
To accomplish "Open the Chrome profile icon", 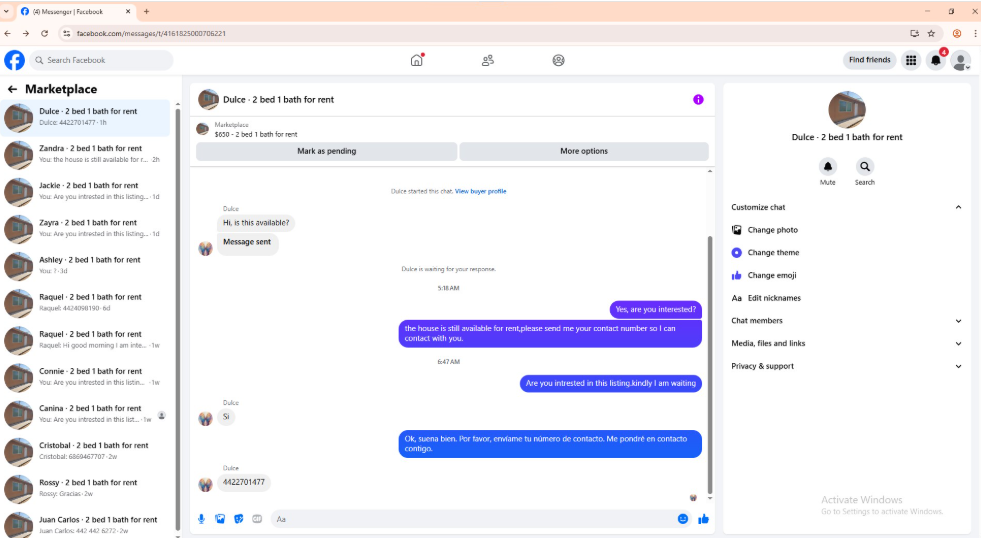I will [x=957, y=33].
